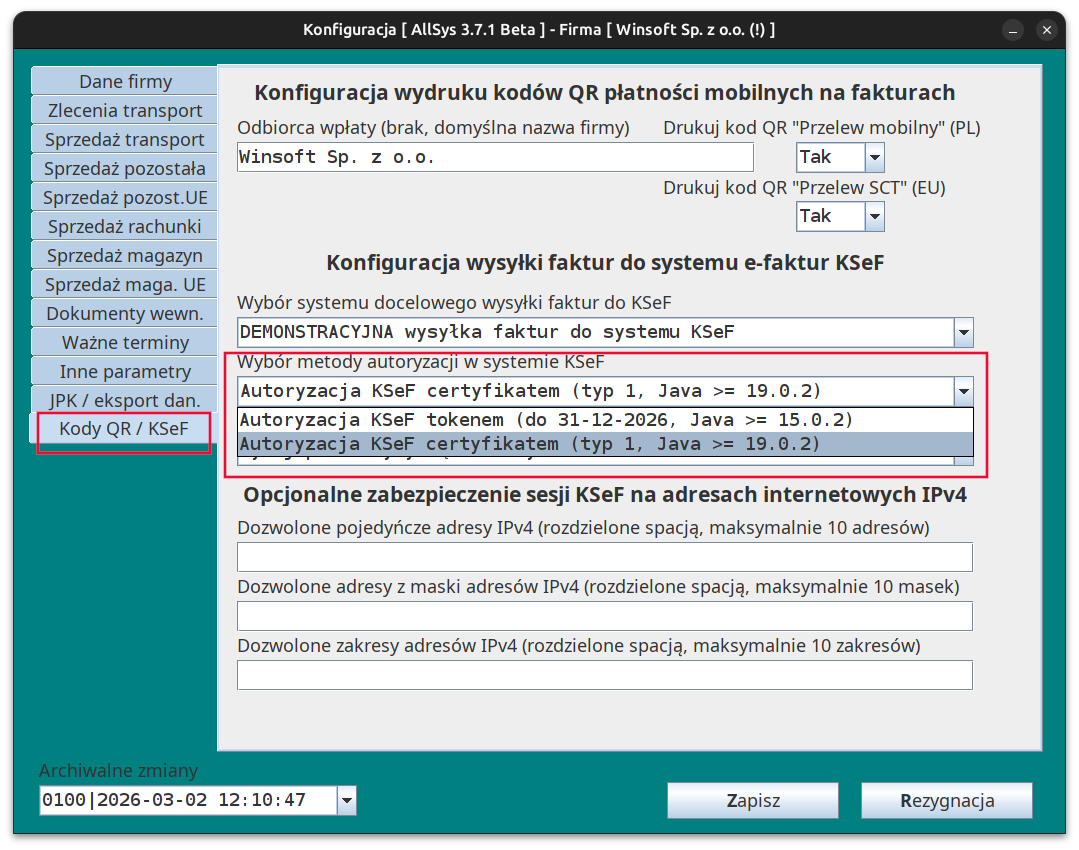The image size is (1079, 850).
Task: Go to Sprzedaż rachunki tab
Action: click(x=125, y=227)
